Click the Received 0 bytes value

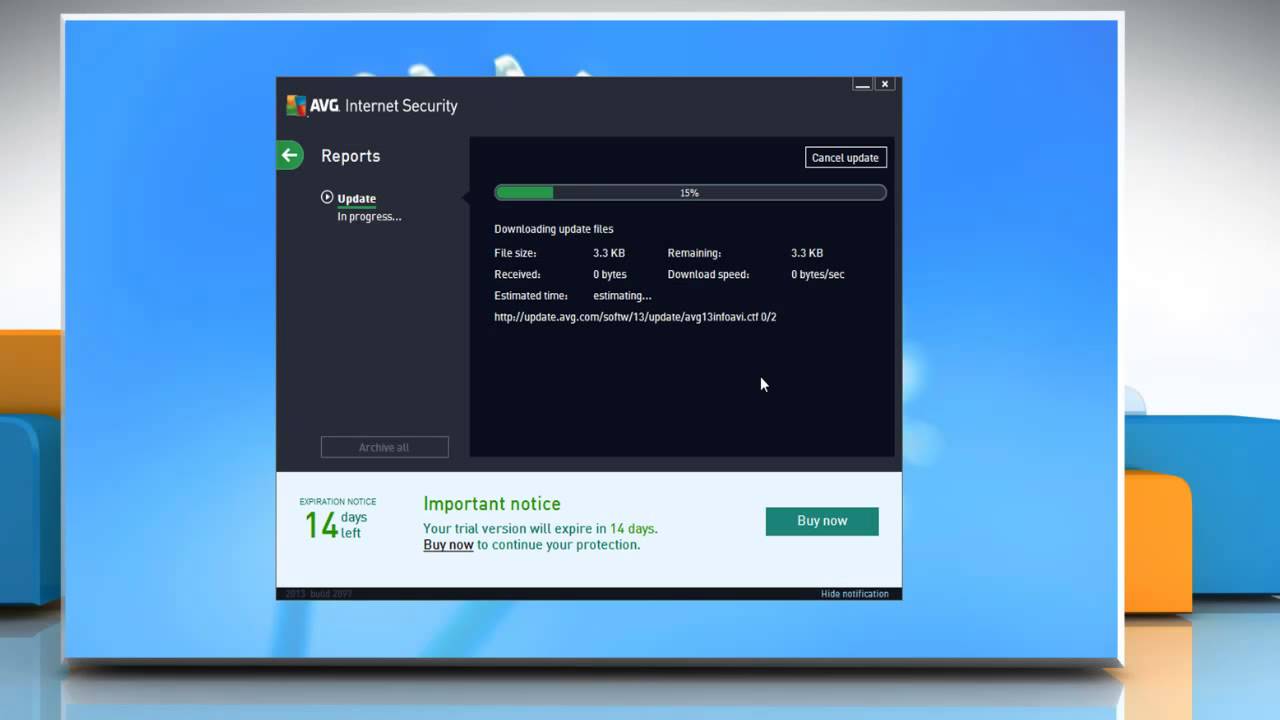pos(610,274)
